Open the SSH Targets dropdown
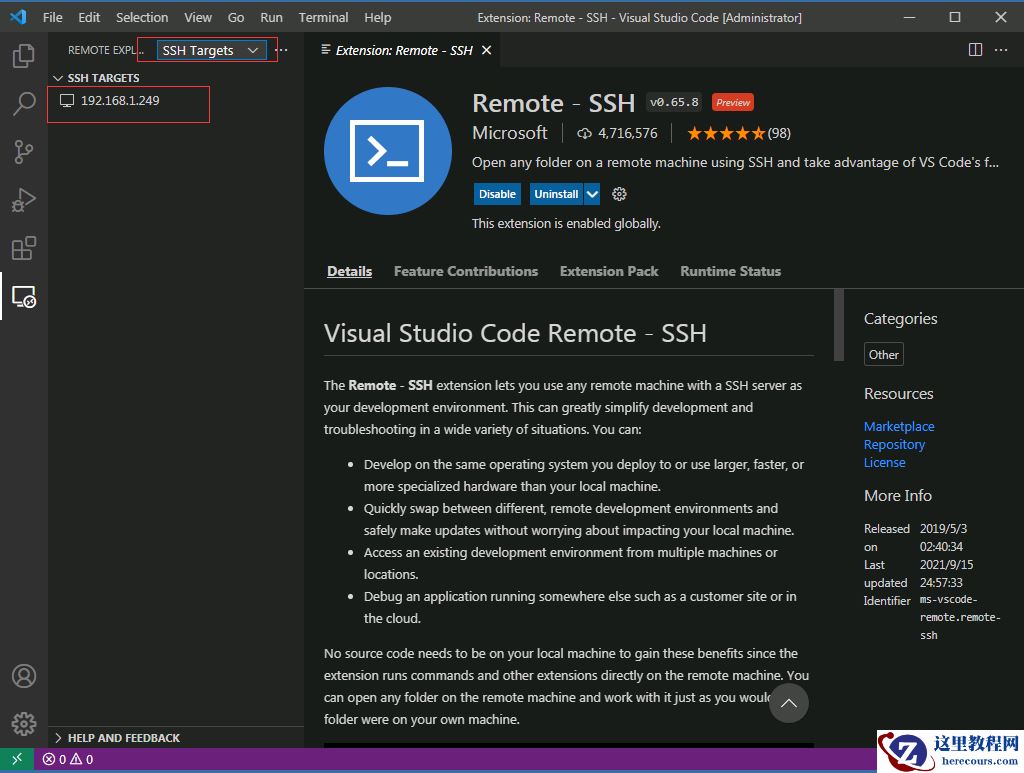 (x=210, y=50)
